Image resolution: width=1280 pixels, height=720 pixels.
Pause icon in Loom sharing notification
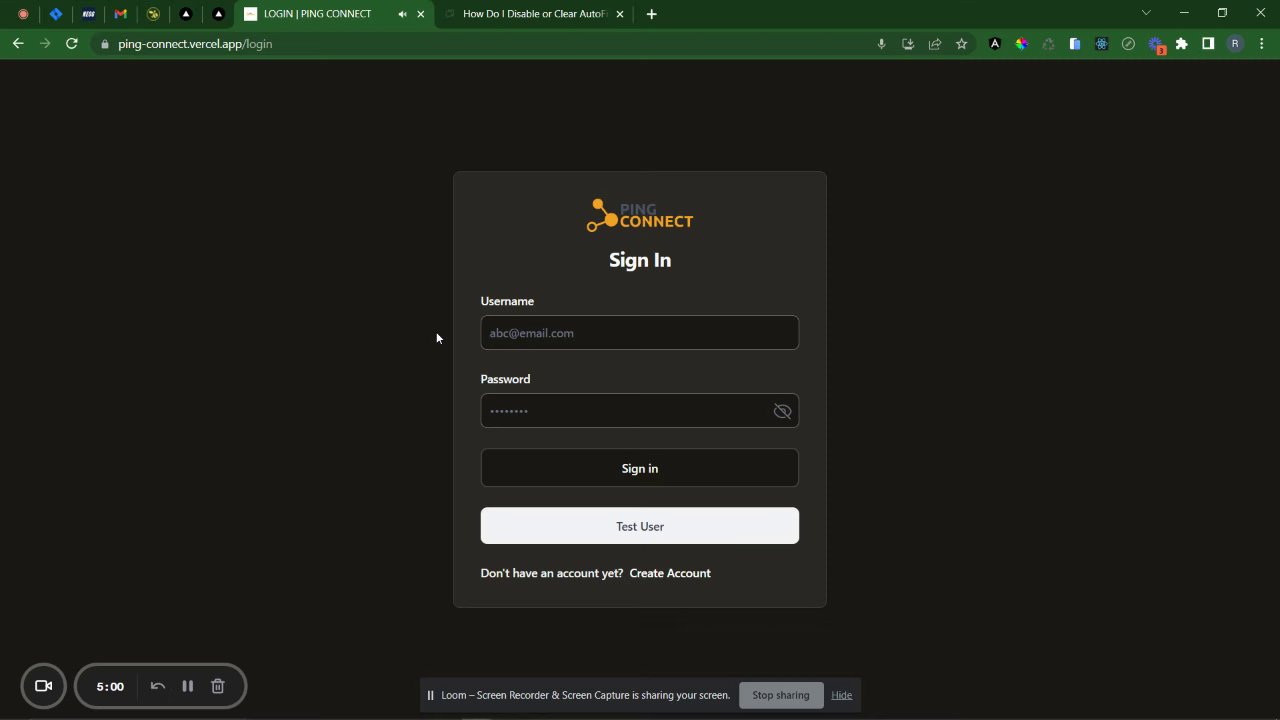click(x=430, y=695)
